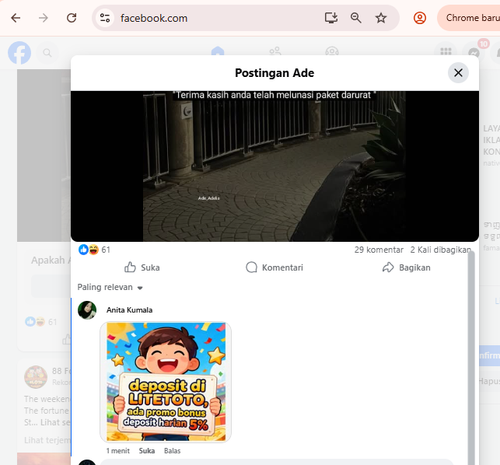This screenshot has height=465, width=500.
Task: Click the video in Ade's post
Action: (x=275, y=166)
